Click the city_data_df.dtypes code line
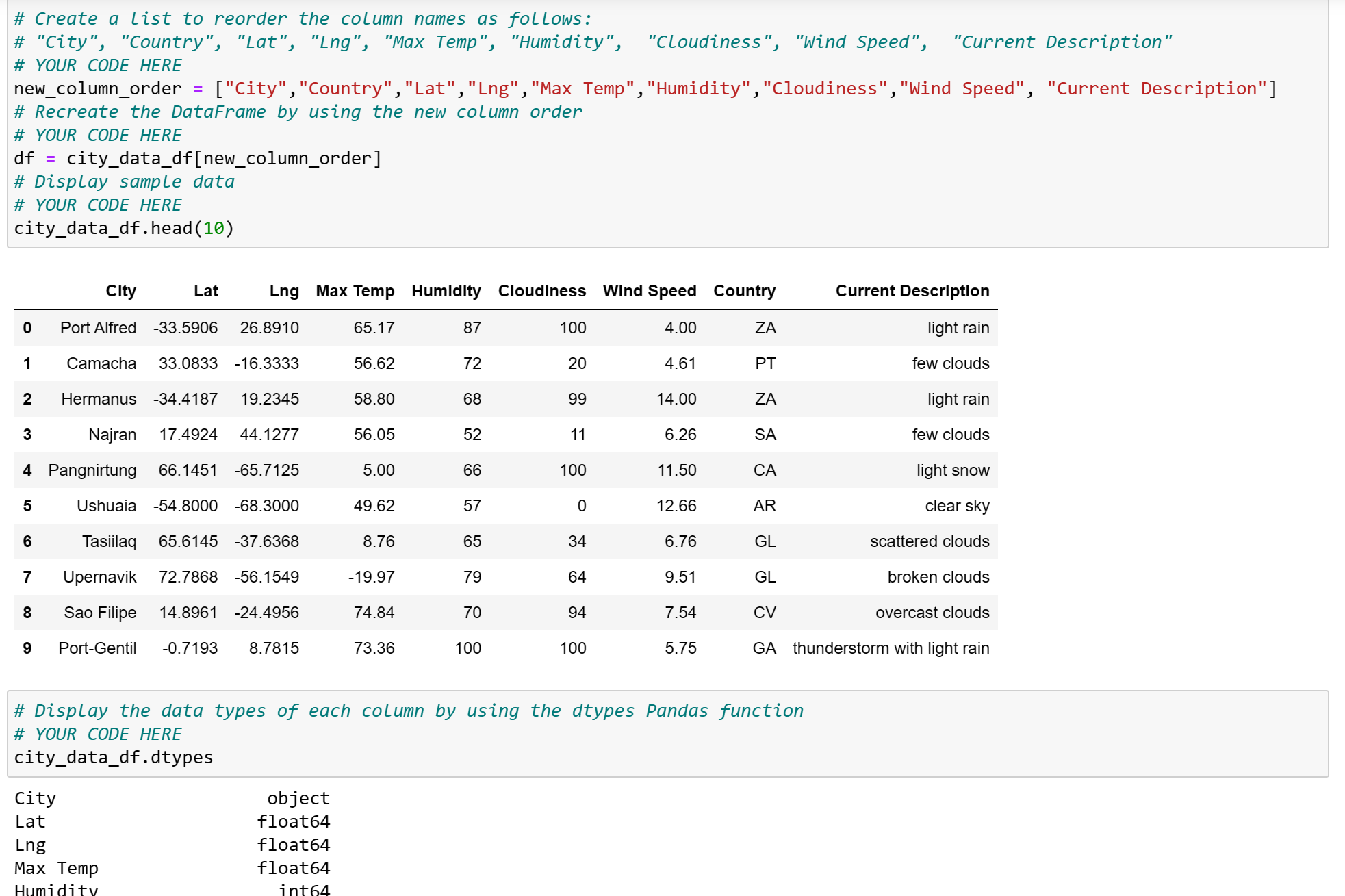Screen dimensions: 1345x896 point(114,758)
